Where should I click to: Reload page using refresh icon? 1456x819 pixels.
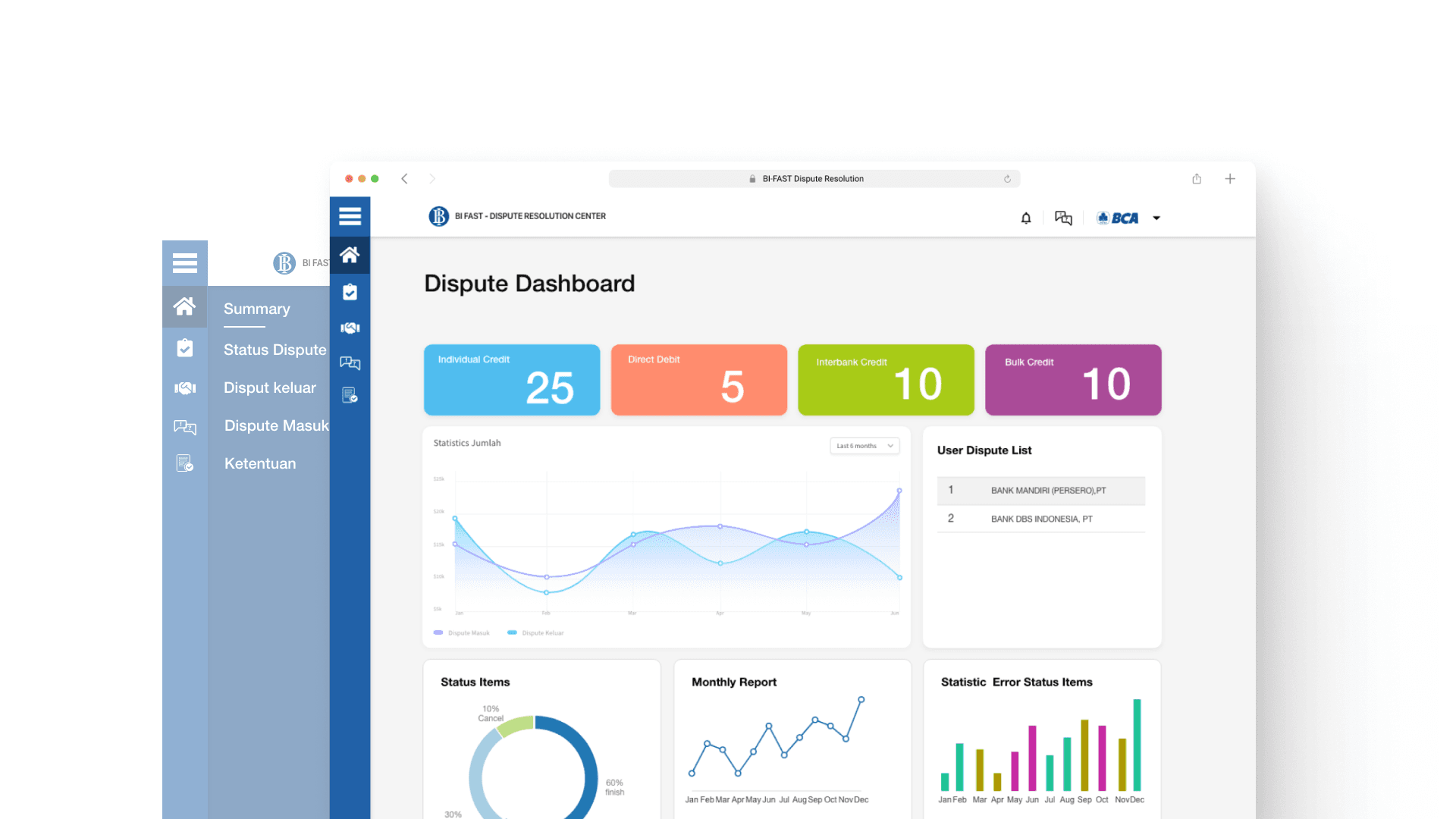click(1007, 179)
